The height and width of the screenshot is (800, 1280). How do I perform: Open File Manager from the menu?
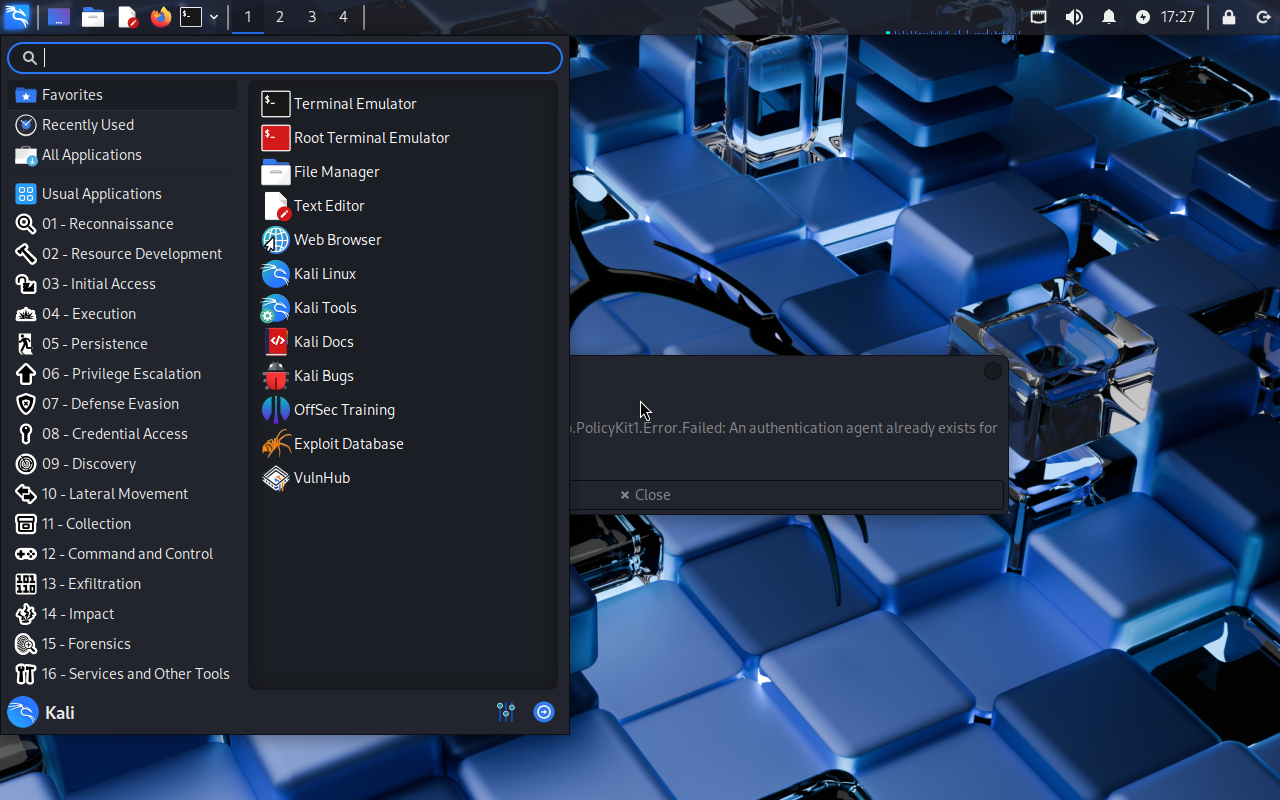pyautogui.click(x=402, y=172)
